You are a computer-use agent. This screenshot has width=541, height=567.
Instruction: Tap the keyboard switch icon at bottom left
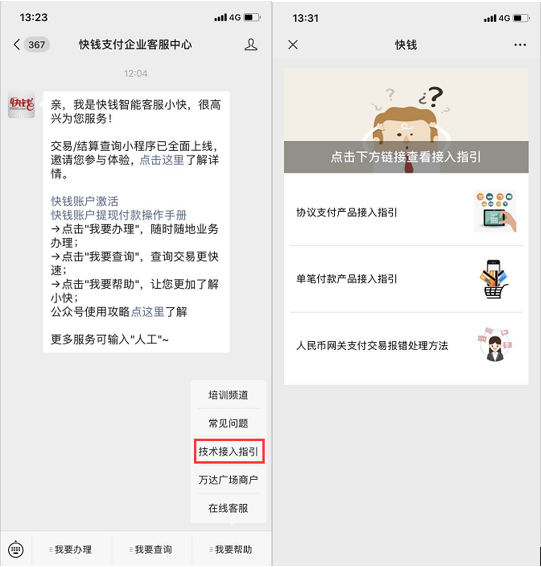[16, 549]
